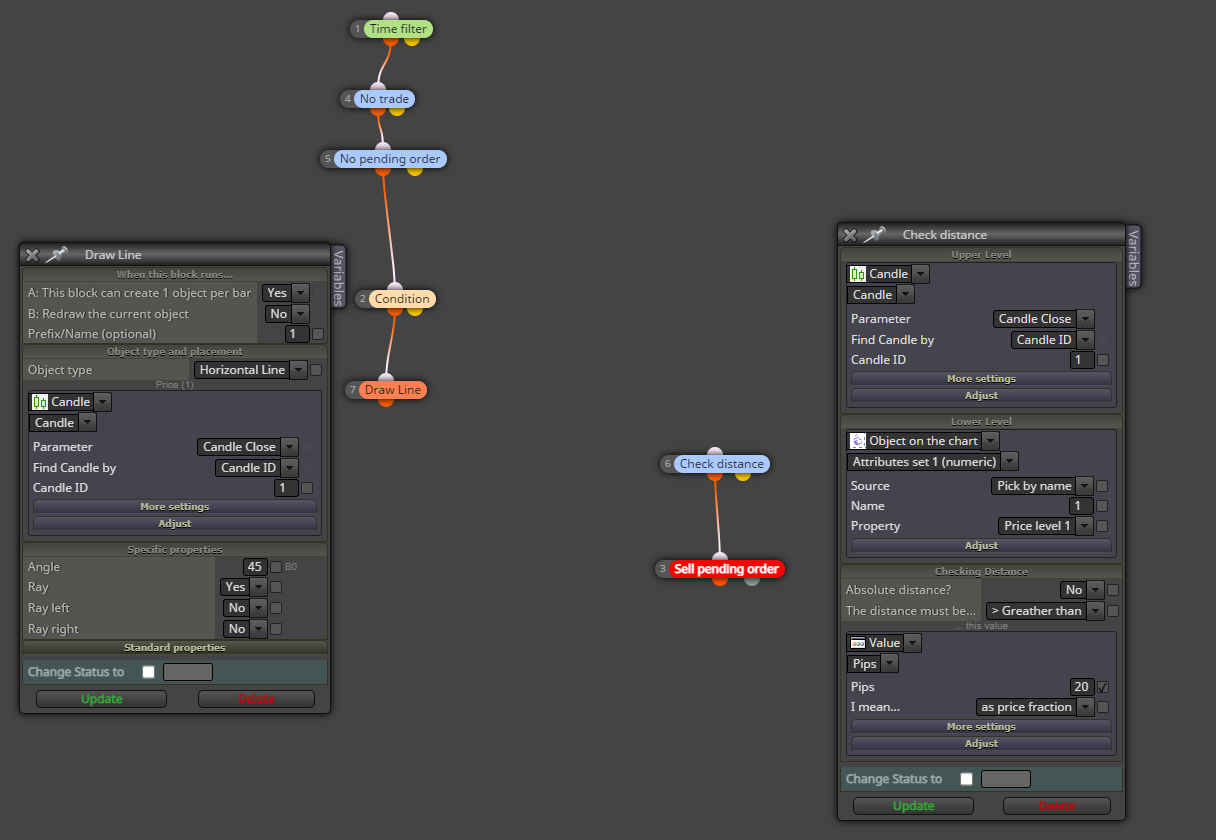Toggle Change Status to checkbox in Draw Line

point(149,672)
